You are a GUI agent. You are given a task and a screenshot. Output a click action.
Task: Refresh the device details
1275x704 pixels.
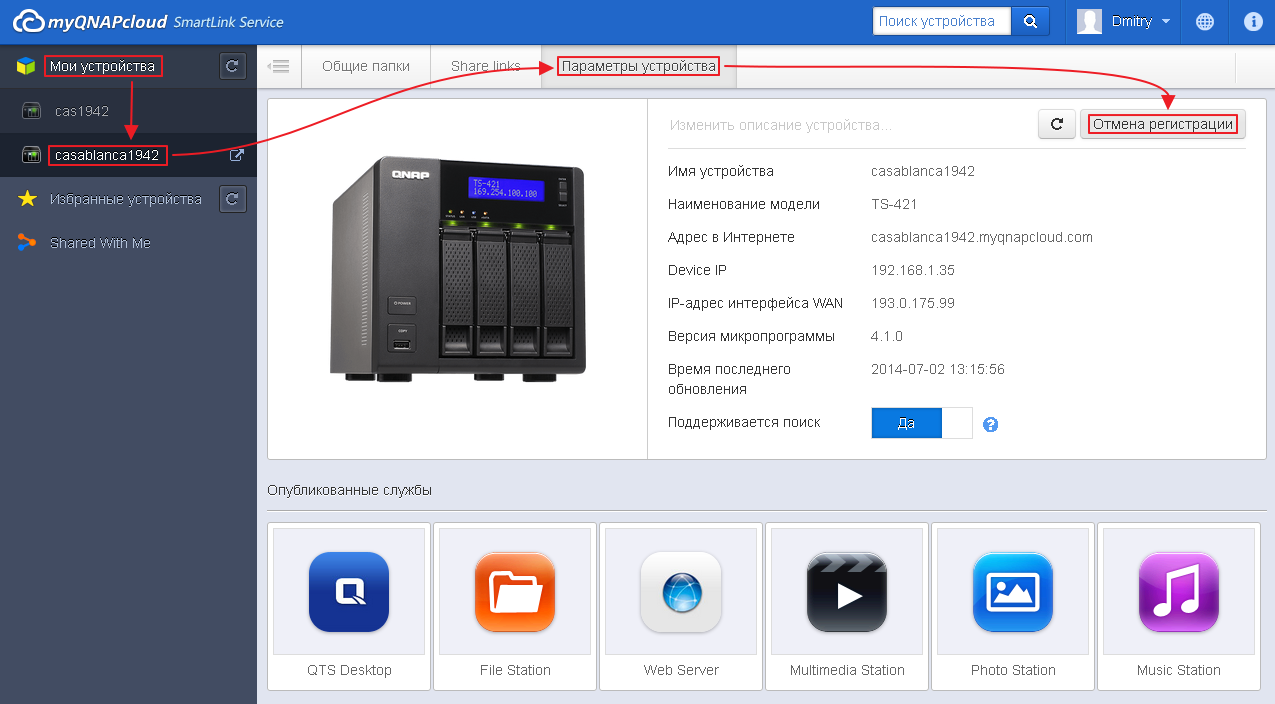click(x=1056, y=125)
